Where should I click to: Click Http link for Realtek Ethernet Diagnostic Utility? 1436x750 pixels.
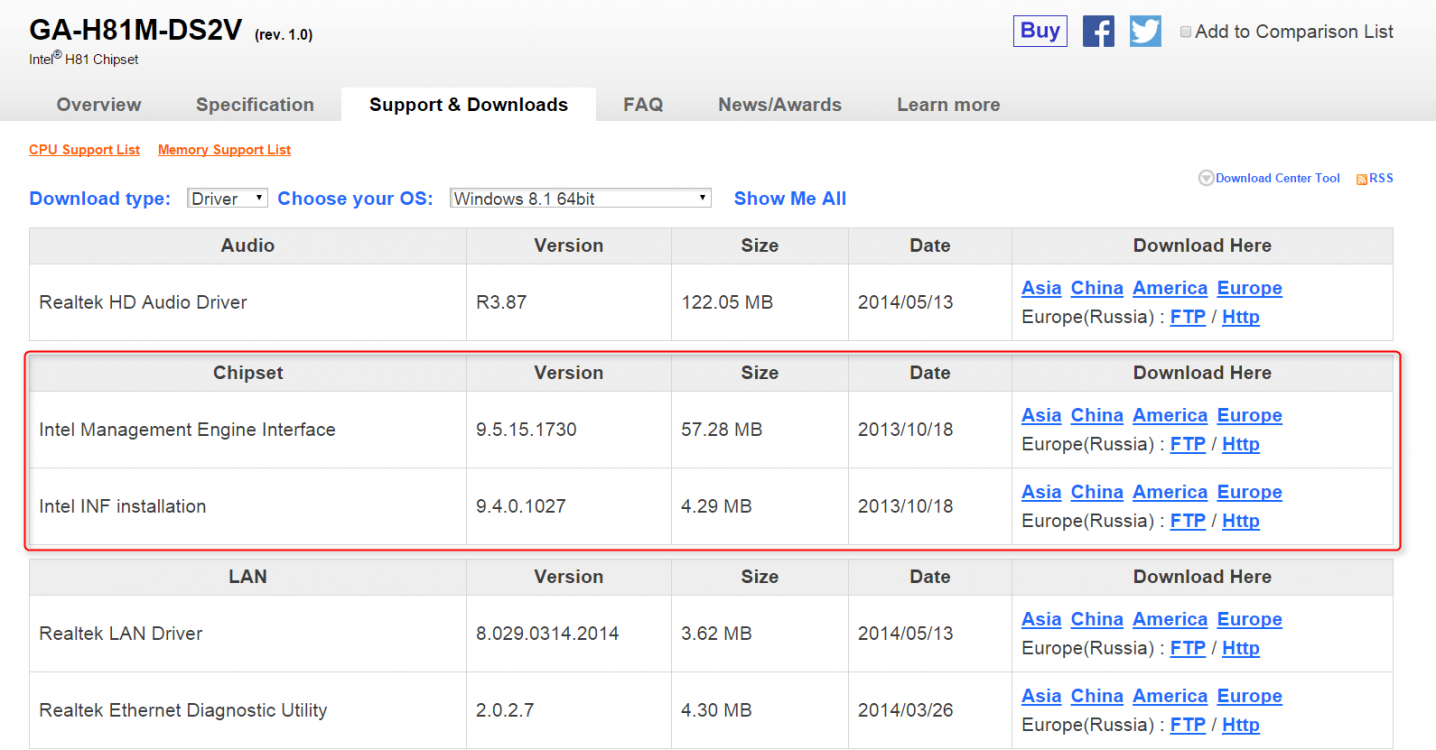(x=1241, y=725)
